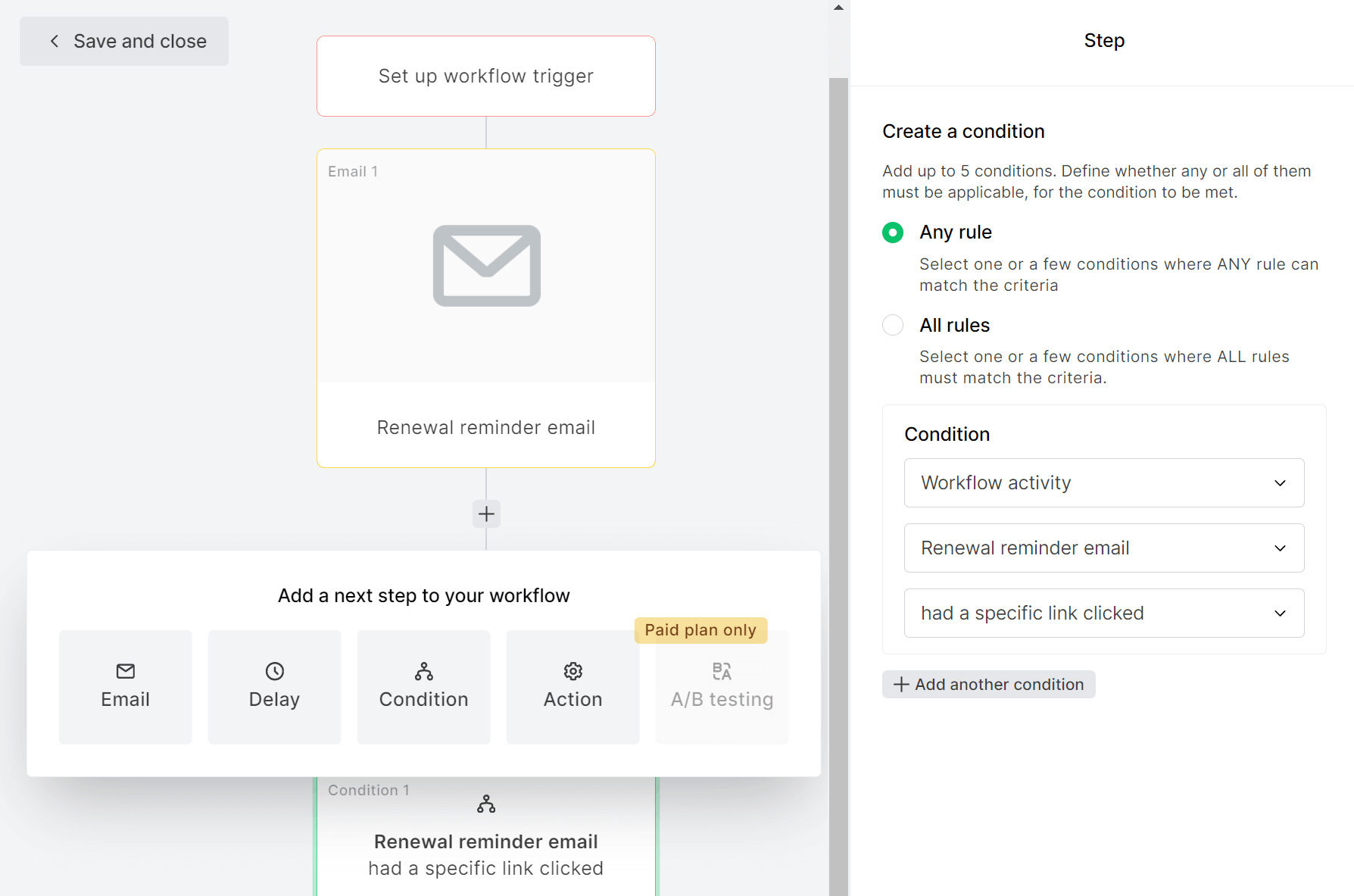Click the back chevron in Save and close

(x=55, y=41)
